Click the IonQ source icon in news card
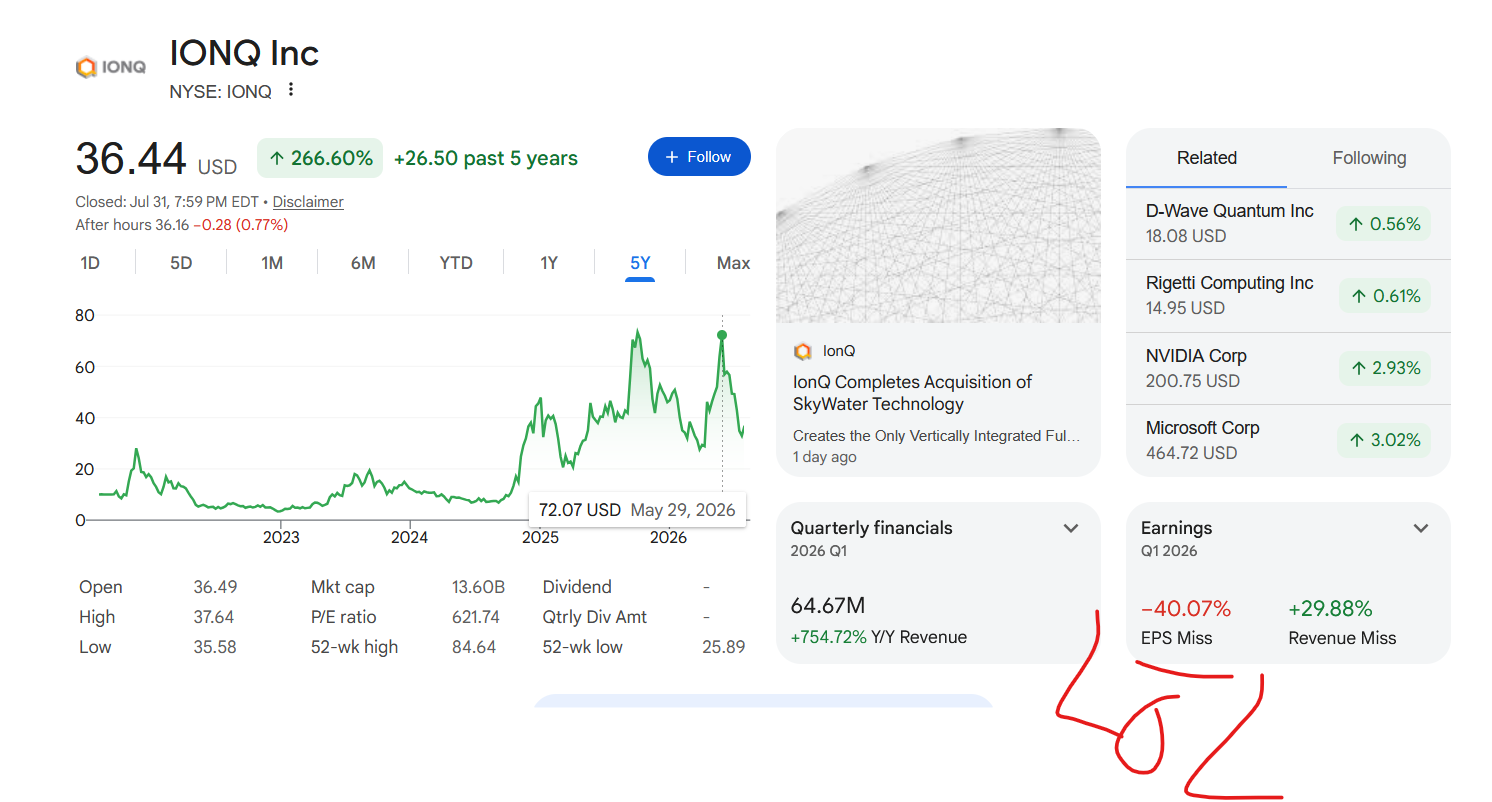 click(802, 351)
